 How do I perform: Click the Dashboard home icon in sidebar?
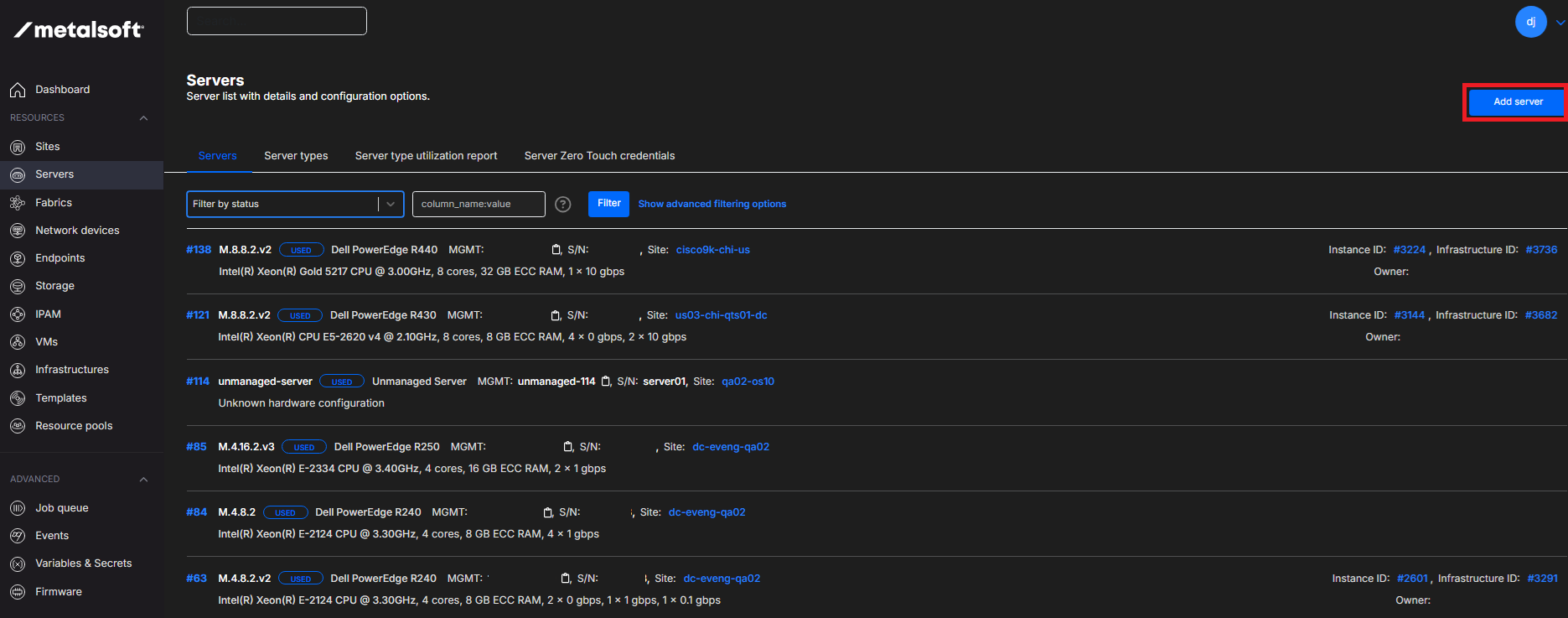[18, 90]
